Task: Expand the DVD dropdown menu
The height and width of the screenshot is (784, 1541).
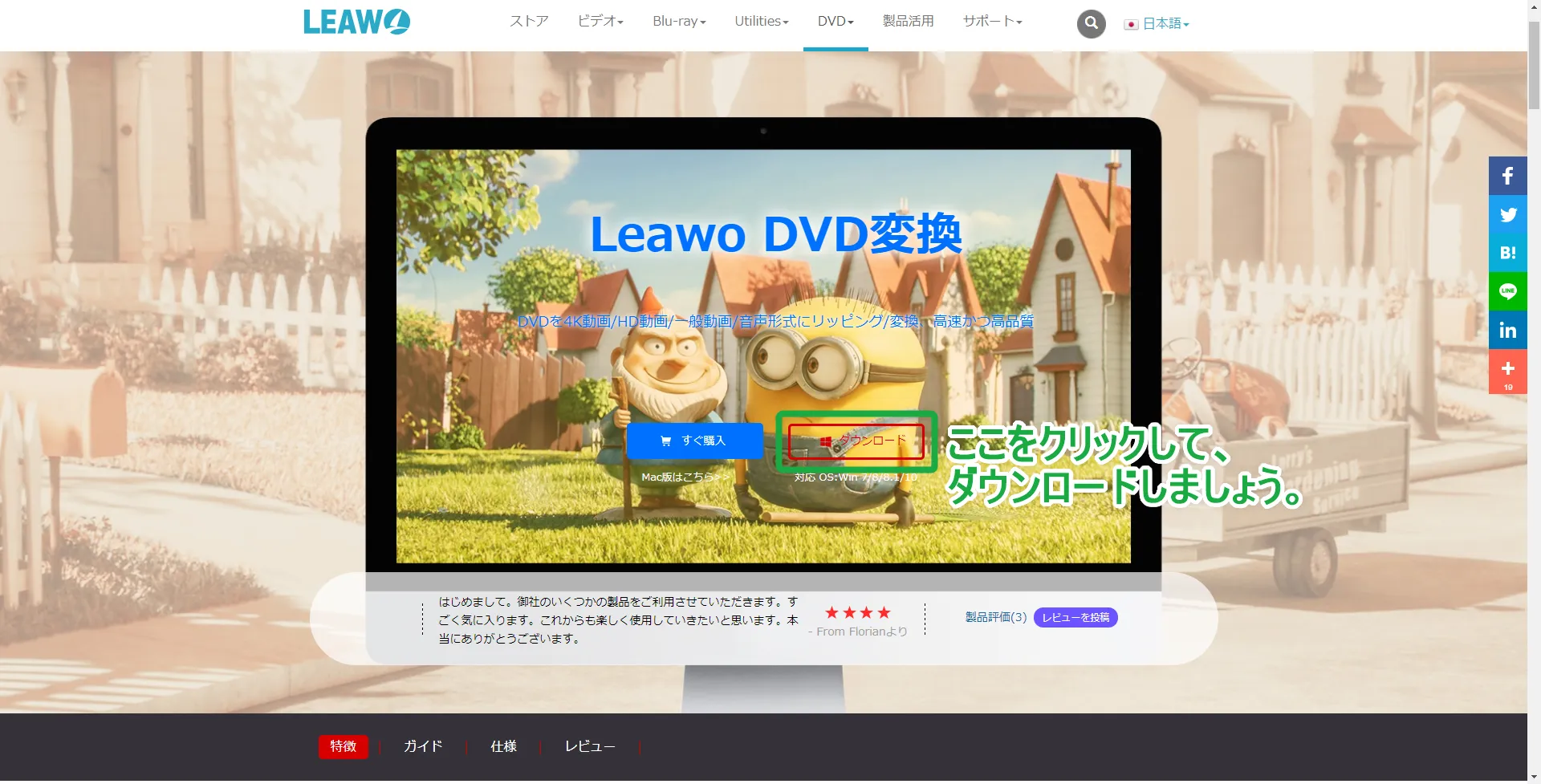Action: click(x=836, y=21)
